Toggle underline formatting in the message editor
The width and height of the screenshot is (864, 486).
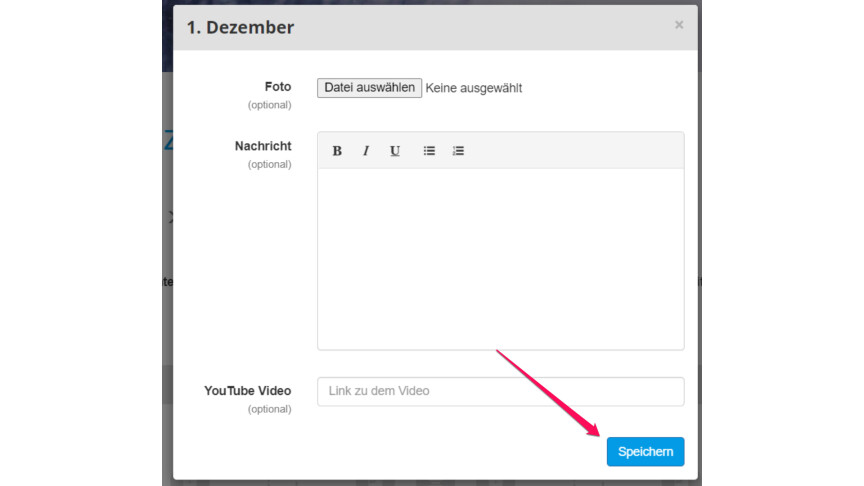pyautogui.click(x=395, y=151)
